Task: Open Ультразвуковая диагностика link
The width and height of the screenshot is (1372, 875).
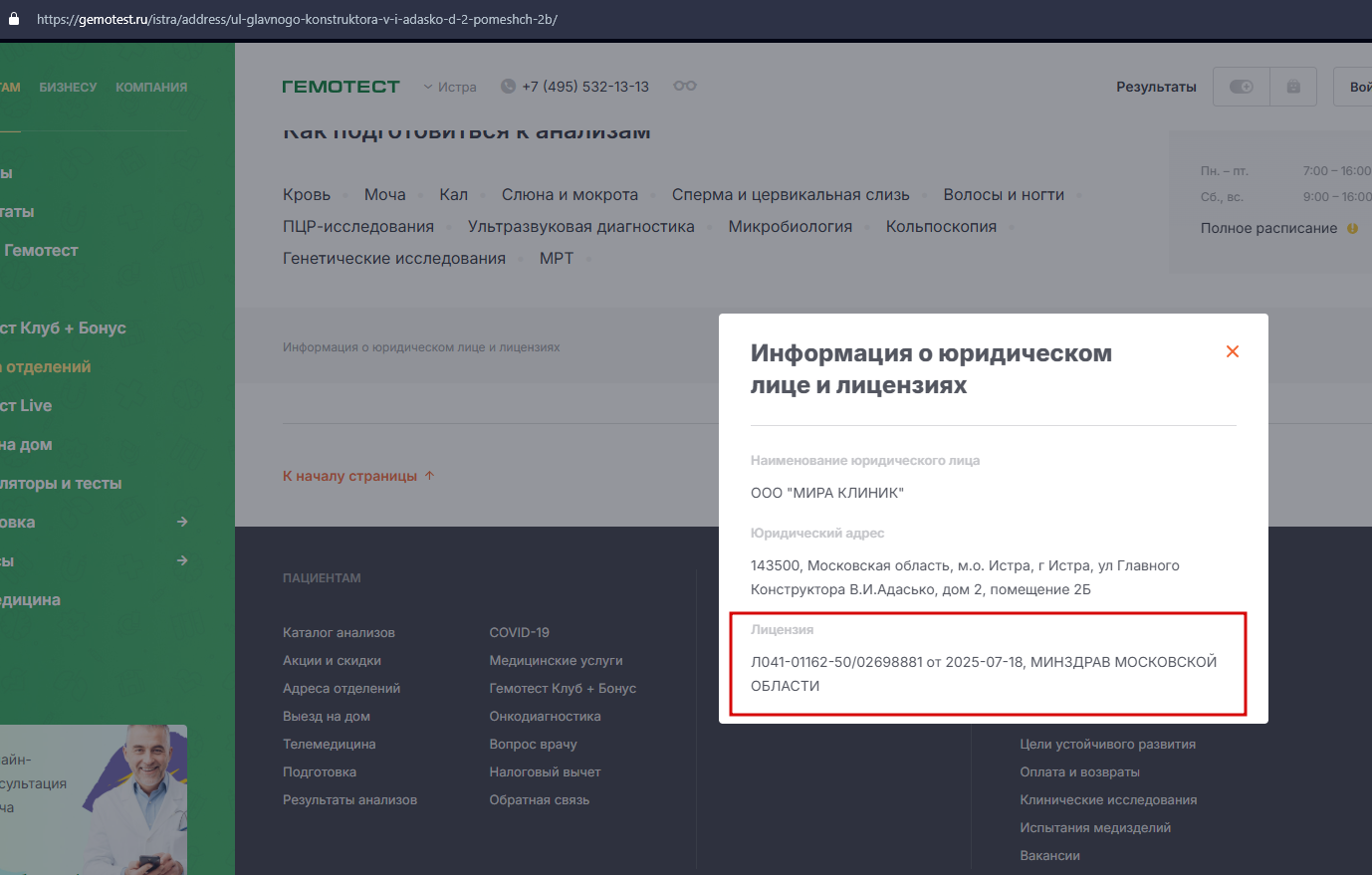Action: 581,227
